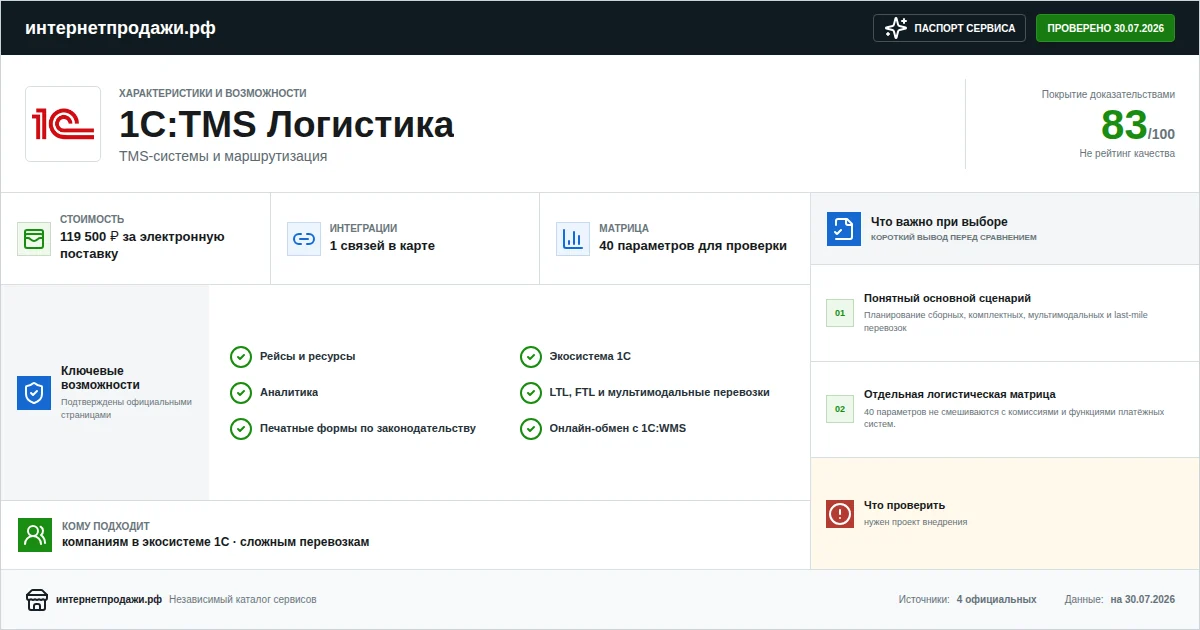1200x630 pixels.
Task: Open интернетпродажи.рф link in the footer
Action: tap(109, 600)
